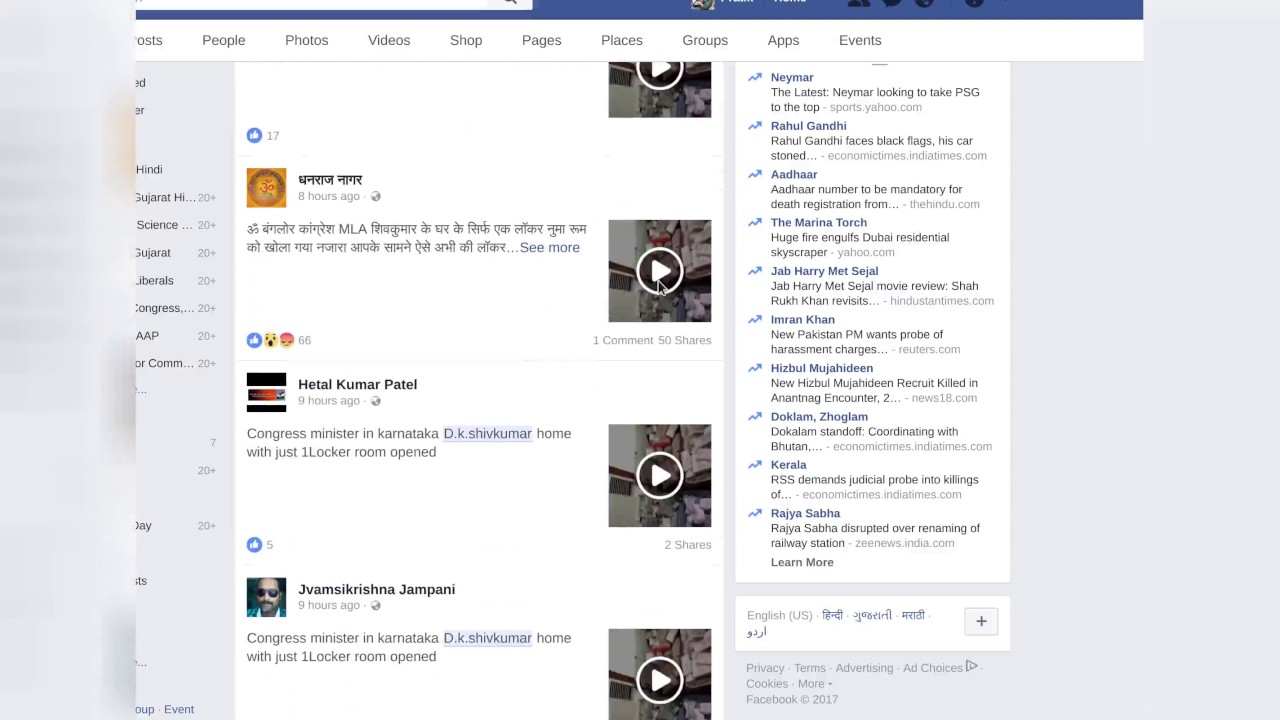The width and height of the screenshot is (1280, 720).
Task: Open the More footer dropdown
Action: (x=815, y=684)
